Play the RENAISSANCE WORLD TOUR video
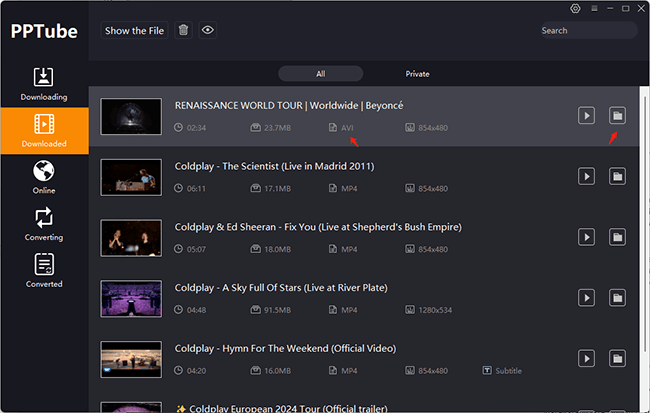 (586, 116)
